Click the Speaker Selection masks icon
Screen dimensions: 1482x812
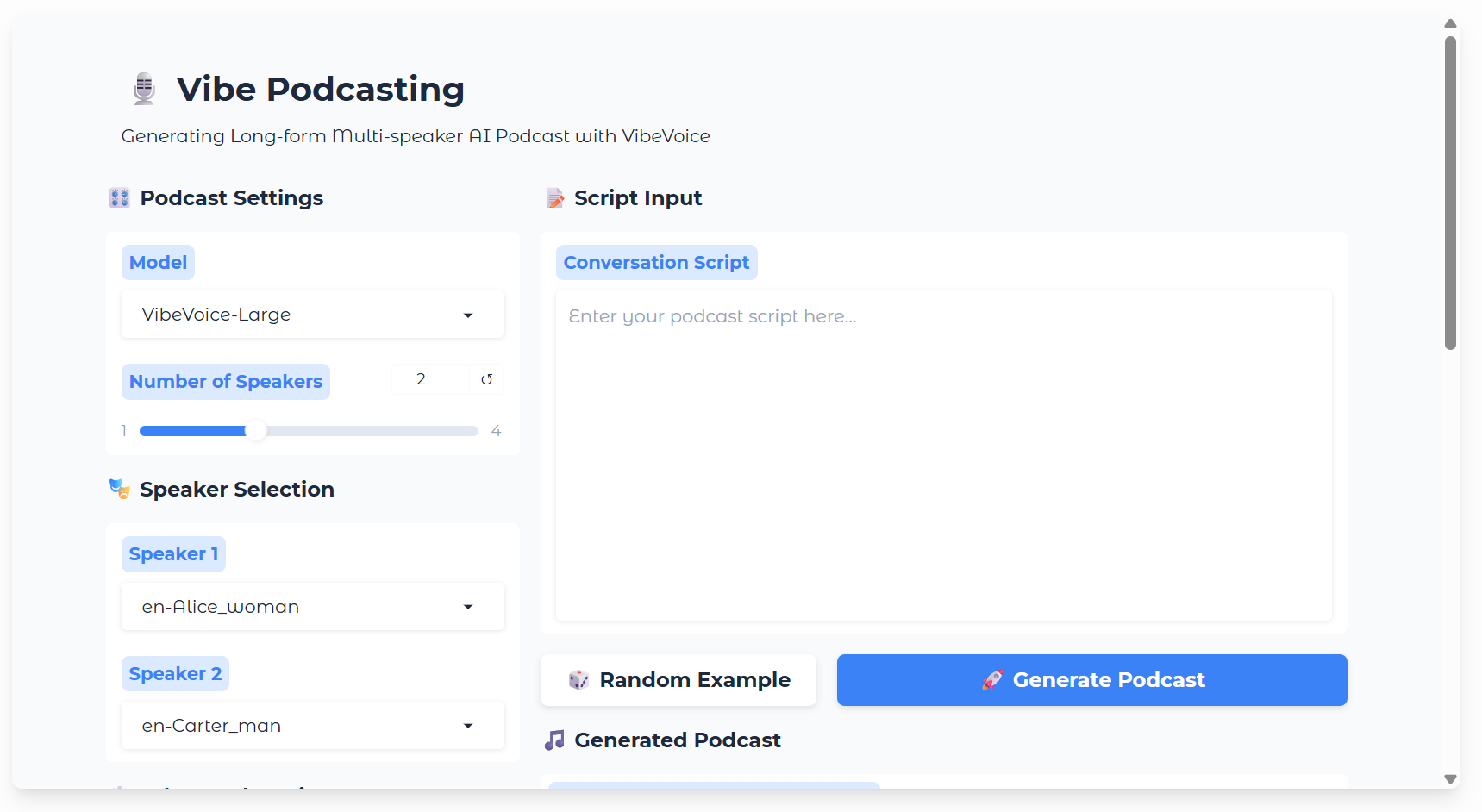(120, 490)
